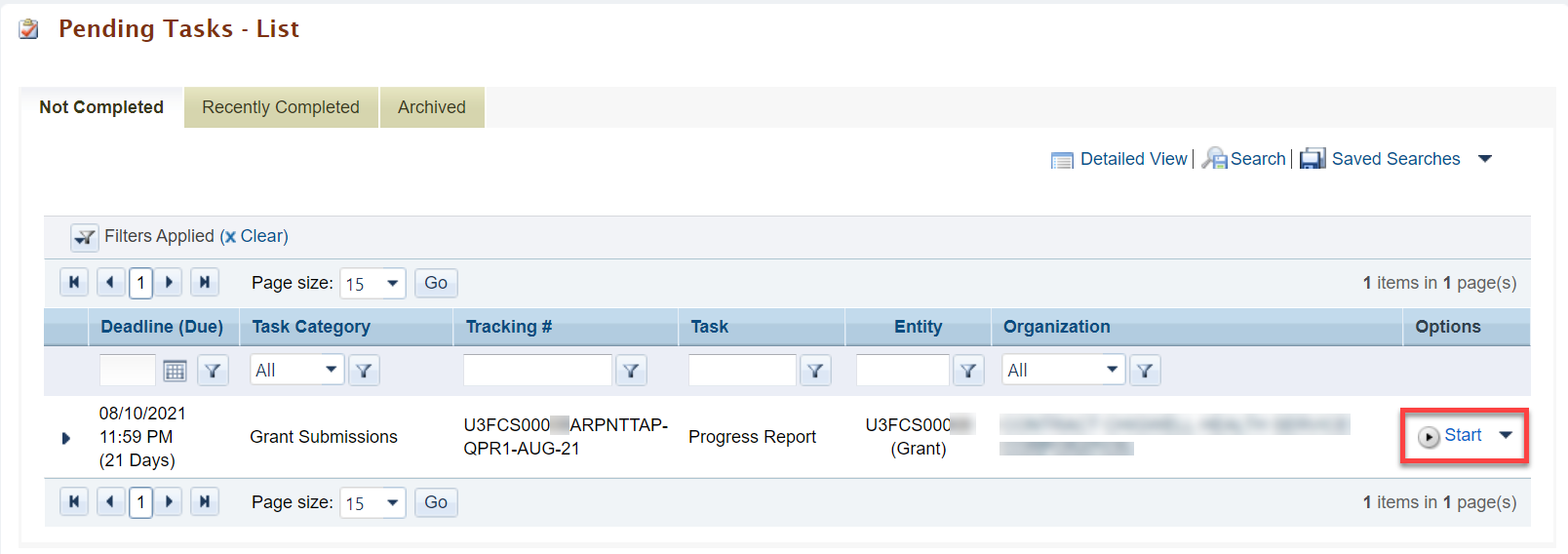Go to next page in bottom pager
1568x554 pixels.
point(169,502)
